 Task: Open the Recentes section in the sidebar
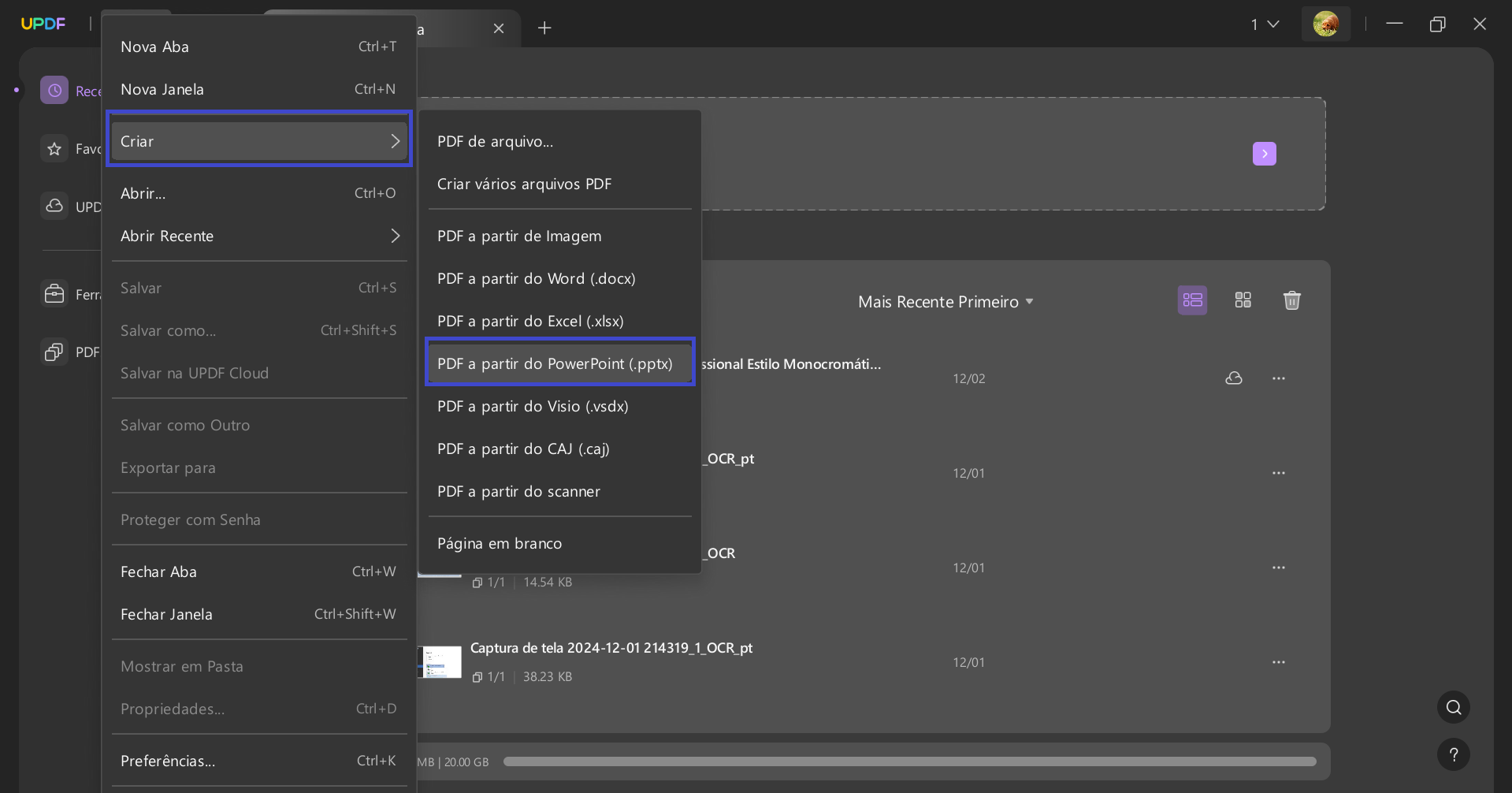point(54,90)
